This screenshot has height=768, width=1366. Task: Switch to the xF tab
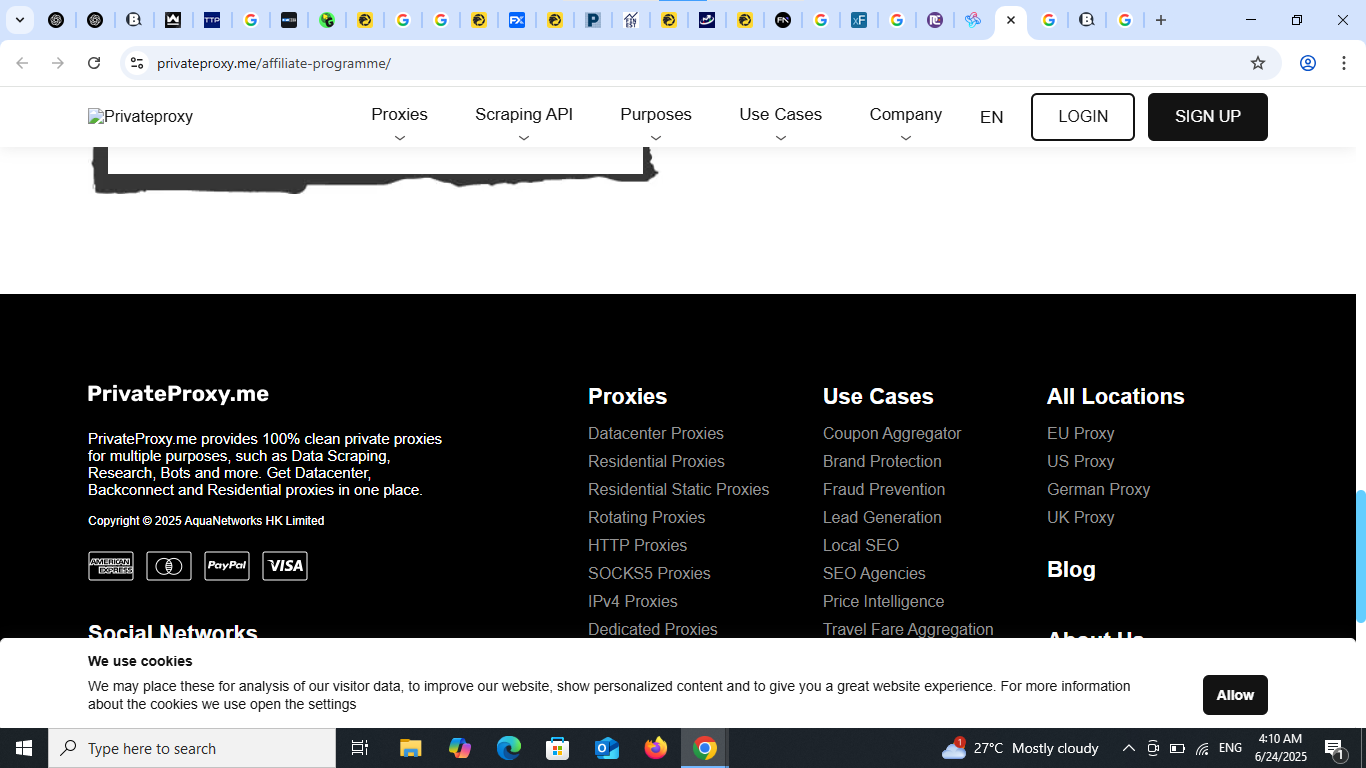click(859, 20)
